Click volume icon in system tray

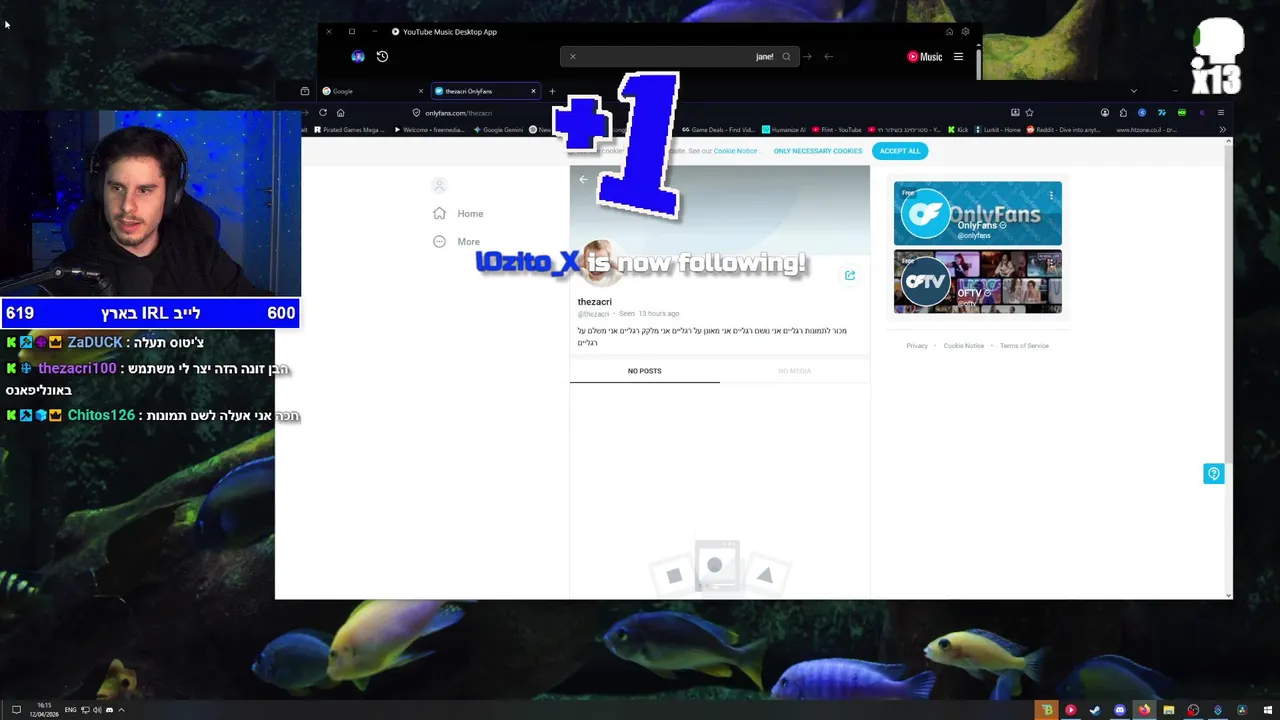point(97,710)
